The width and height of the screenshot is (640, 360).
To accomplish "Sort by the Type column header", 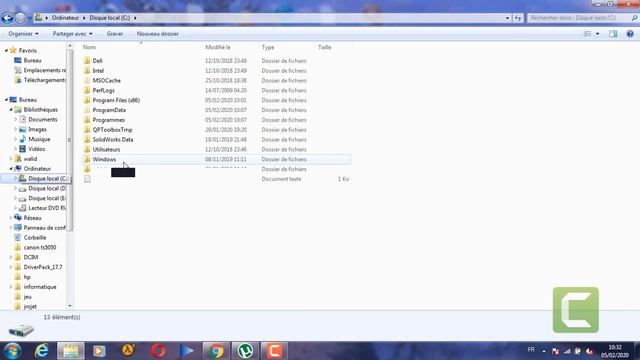I will (268, 47).
